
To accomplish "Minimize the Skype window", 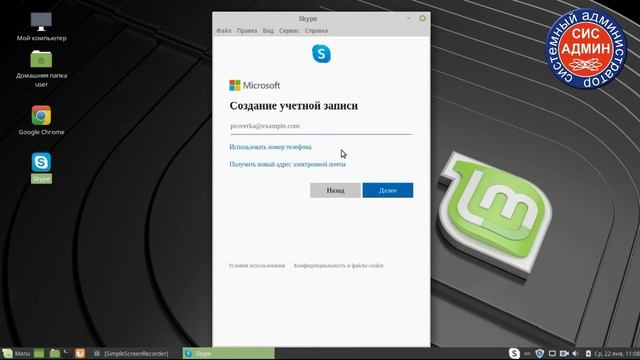I will click(x=408, y=18).
